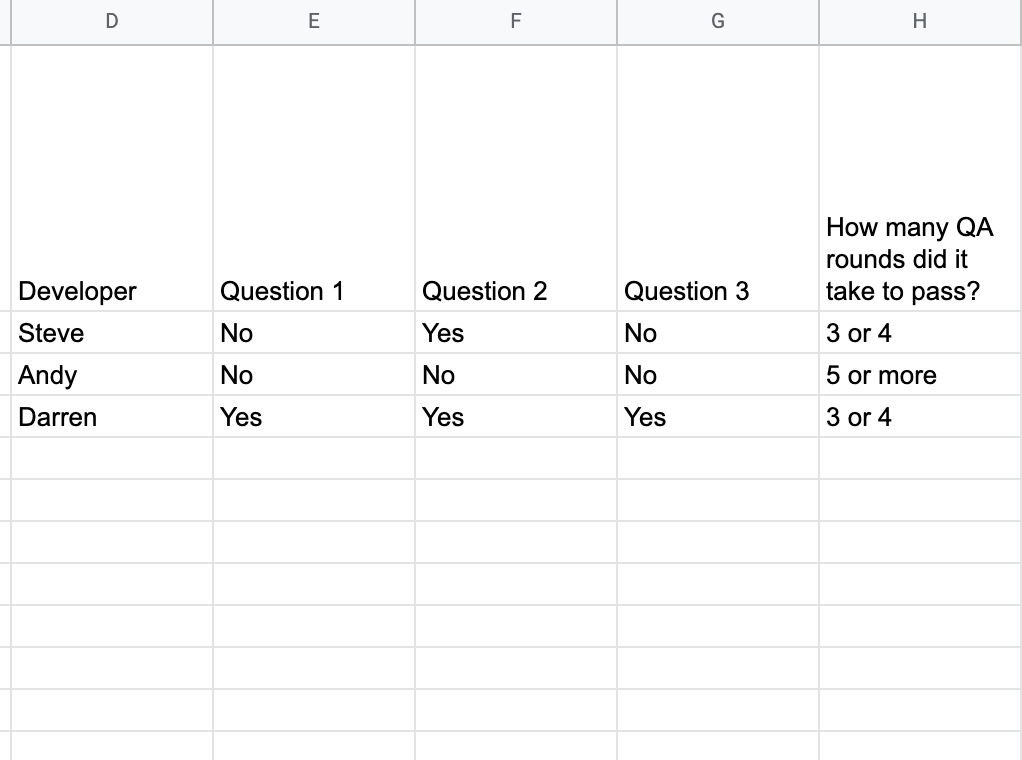
Task: Select column H header
Action: (x=920, y=22)
